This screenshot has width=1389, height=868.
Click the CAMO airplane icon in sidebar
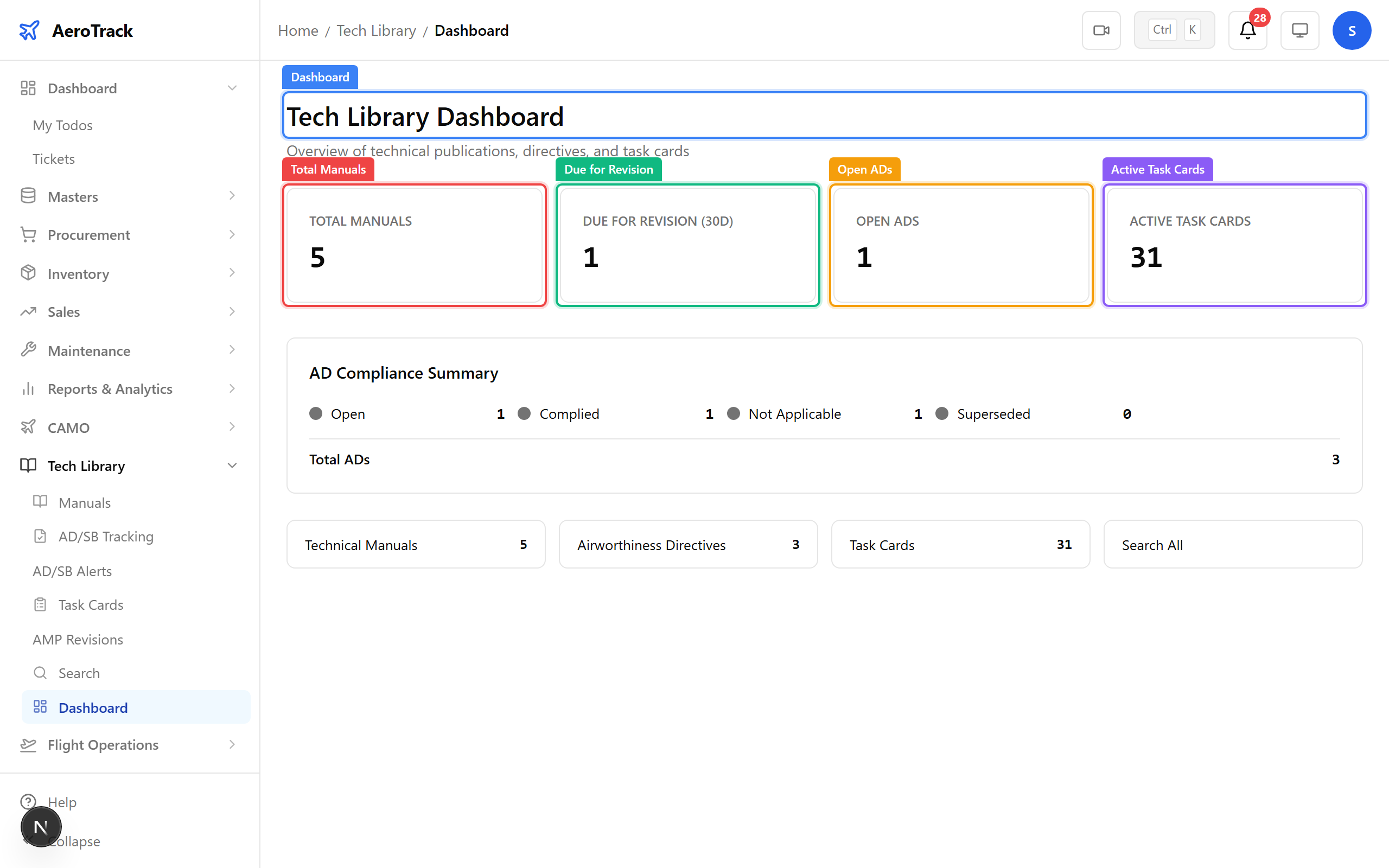[28, 427]
